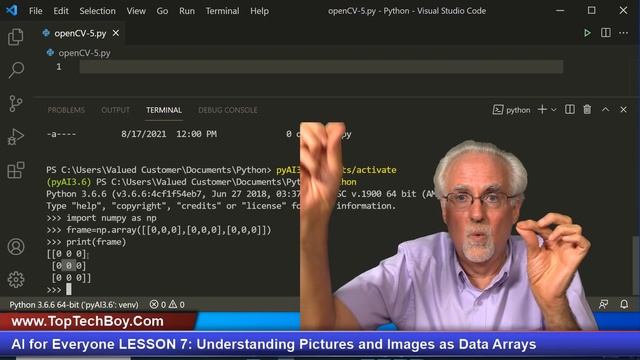
Task: Click the VS Code logo icon
Action: [x=12, y=10]
